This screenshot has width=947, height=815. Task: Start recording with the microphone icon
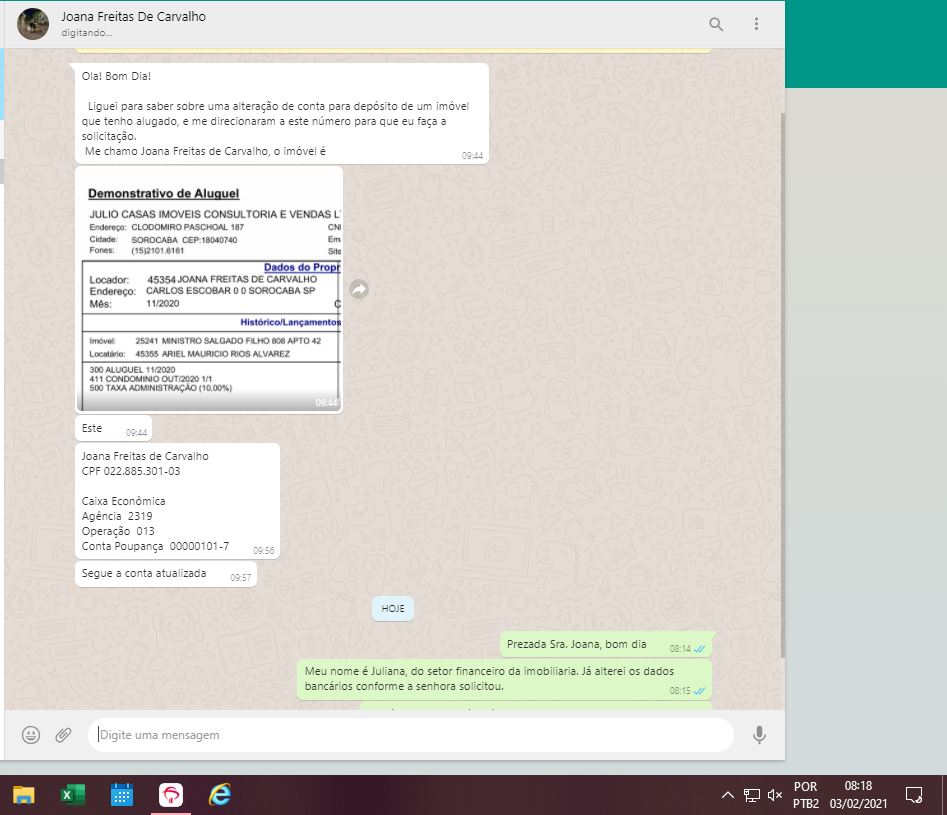(x=759, y=735)
